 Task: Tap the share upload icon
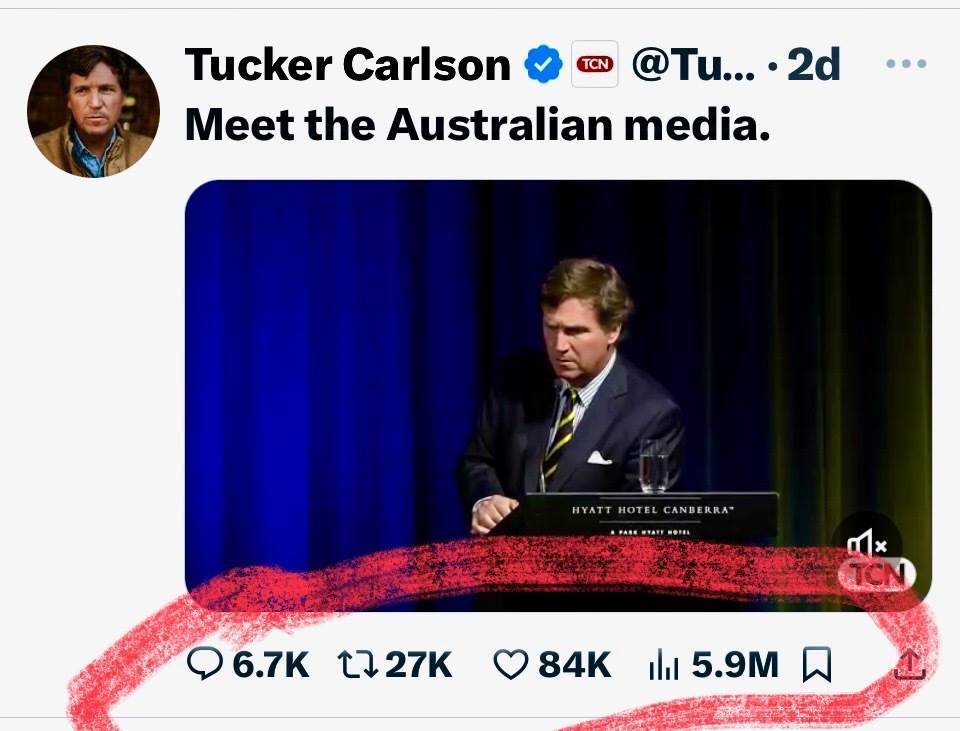pos(908,665)
